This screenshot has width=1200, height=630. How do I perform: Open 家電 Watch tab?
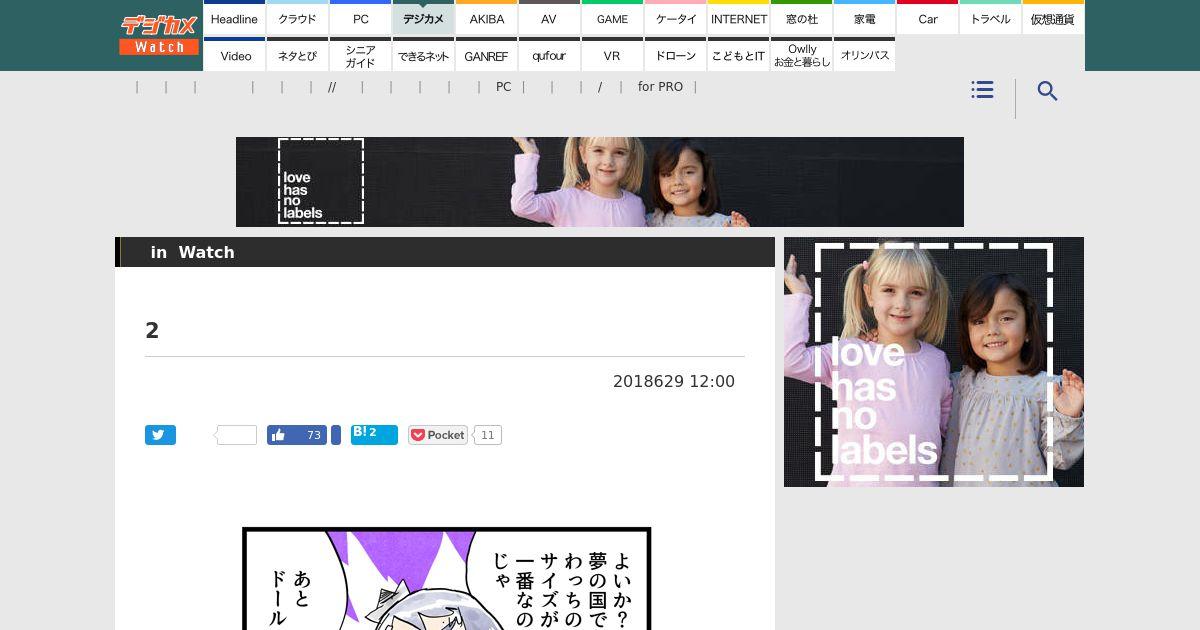pos(864,18)
